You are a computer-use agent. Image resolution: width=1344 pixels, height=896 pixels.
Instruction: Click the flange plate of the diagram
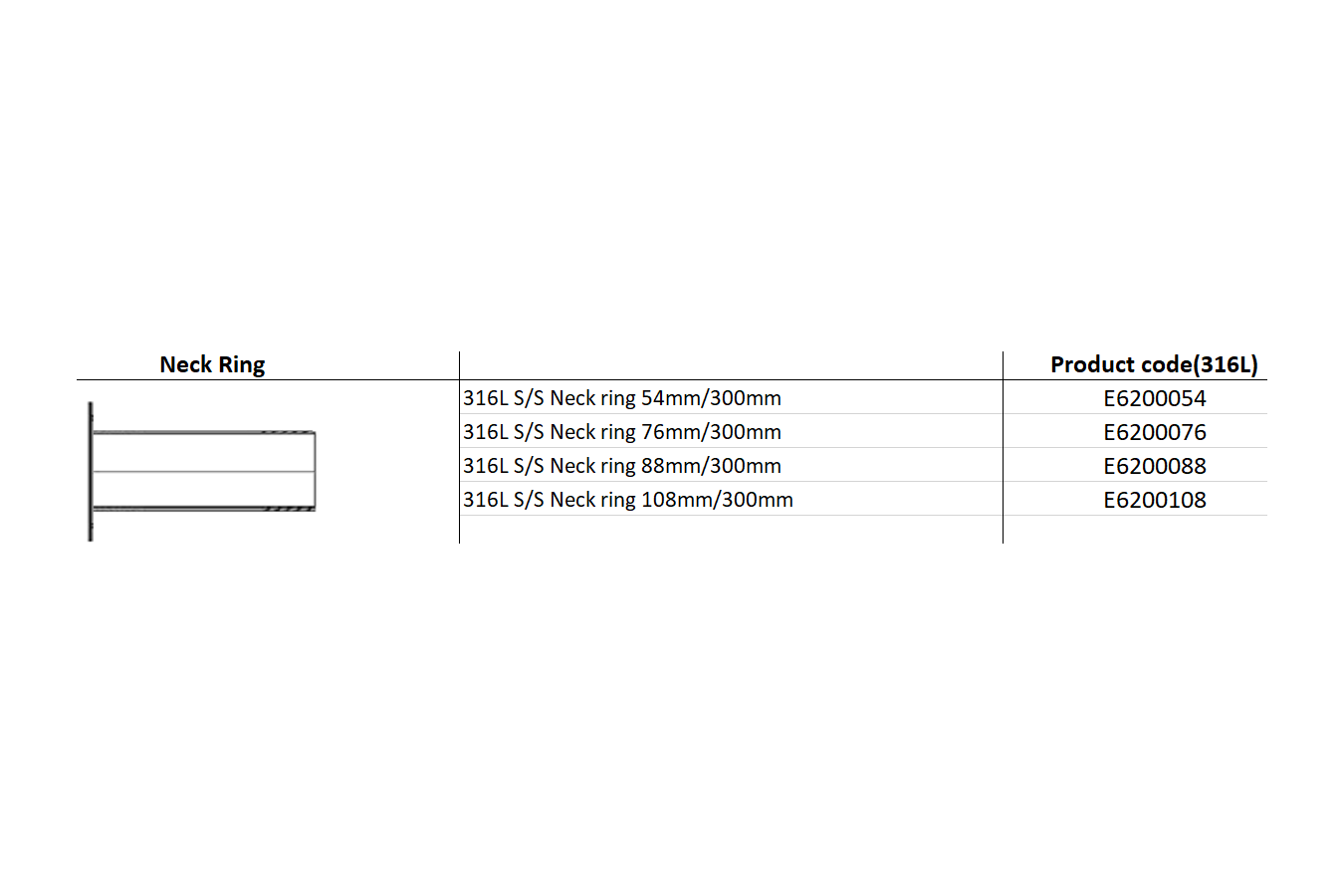coord(91,471)
